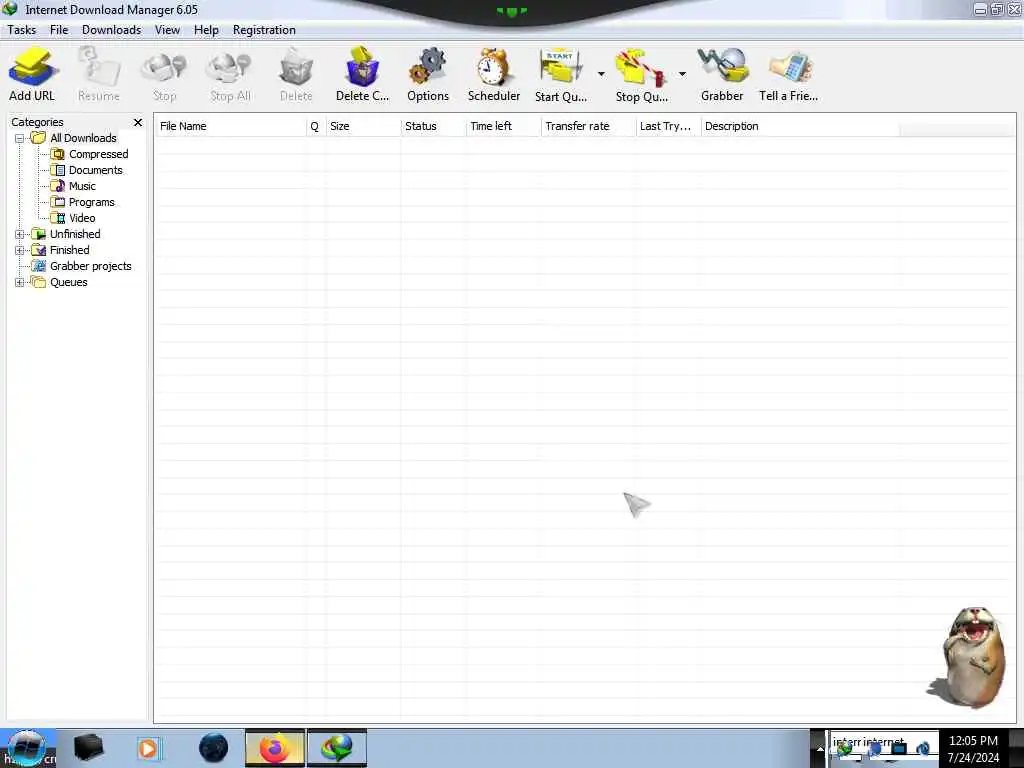Screen dimensions: 1024x768
Task: Select the Music category
Action: (x=82, y=186)
